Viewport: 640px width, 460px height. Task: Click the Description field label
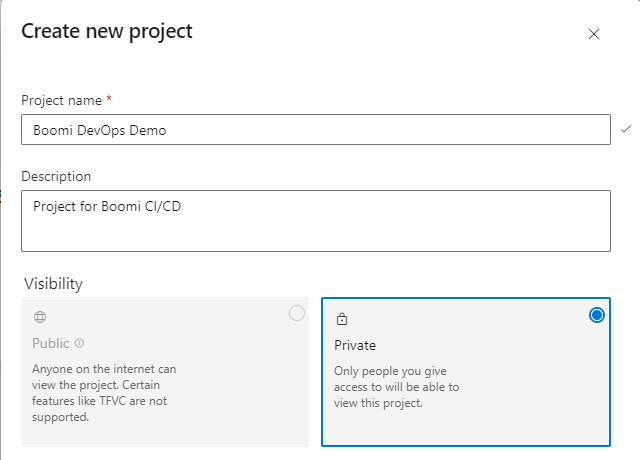56,176
